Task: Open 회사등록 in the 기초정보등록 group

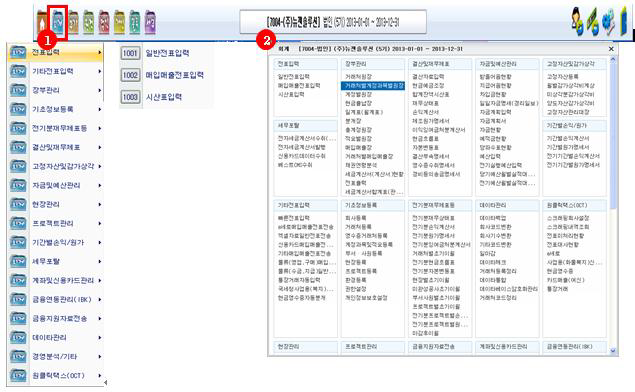Action: [x=356, y=218]
